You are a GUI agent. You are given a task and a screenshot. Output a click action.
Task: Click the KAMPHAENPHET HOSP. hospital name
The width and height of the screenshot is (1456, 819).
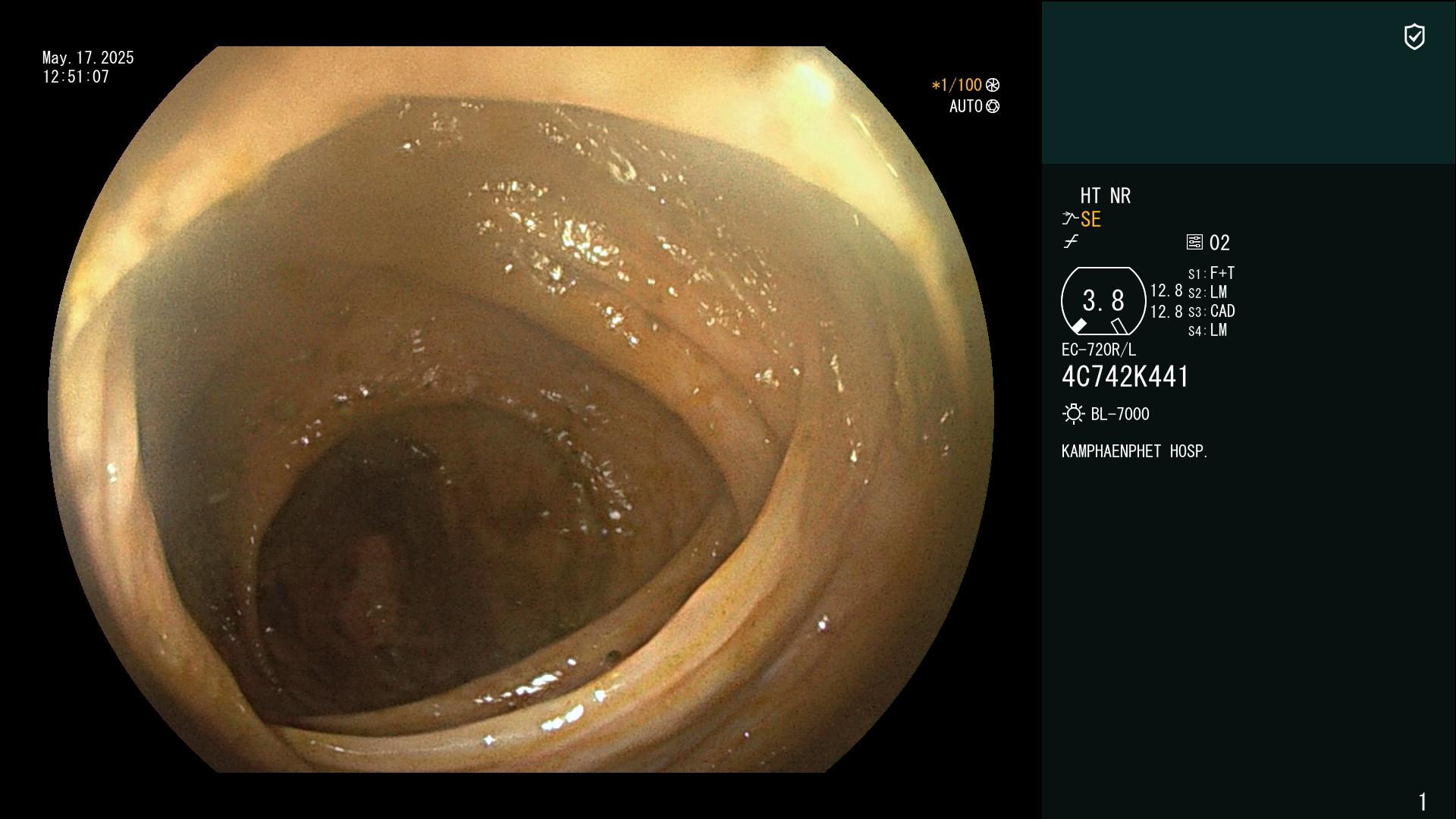(x=1134, y=451)
